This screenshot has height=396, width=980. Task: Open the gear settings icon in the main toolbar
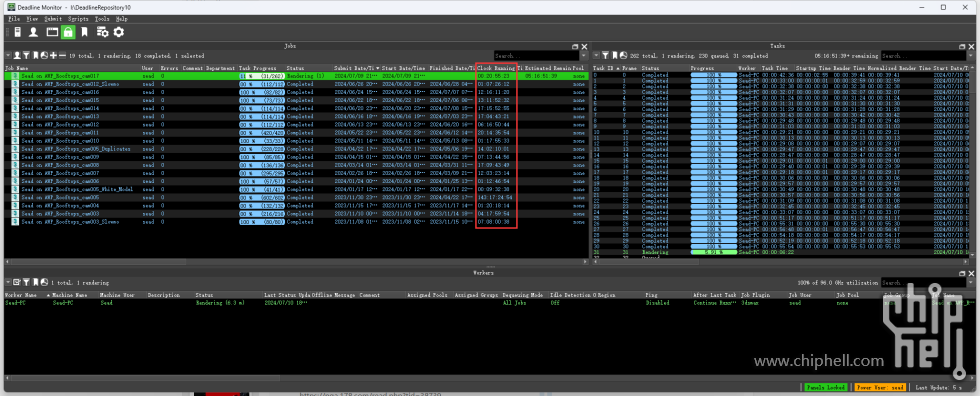click(x=118, y=32)
